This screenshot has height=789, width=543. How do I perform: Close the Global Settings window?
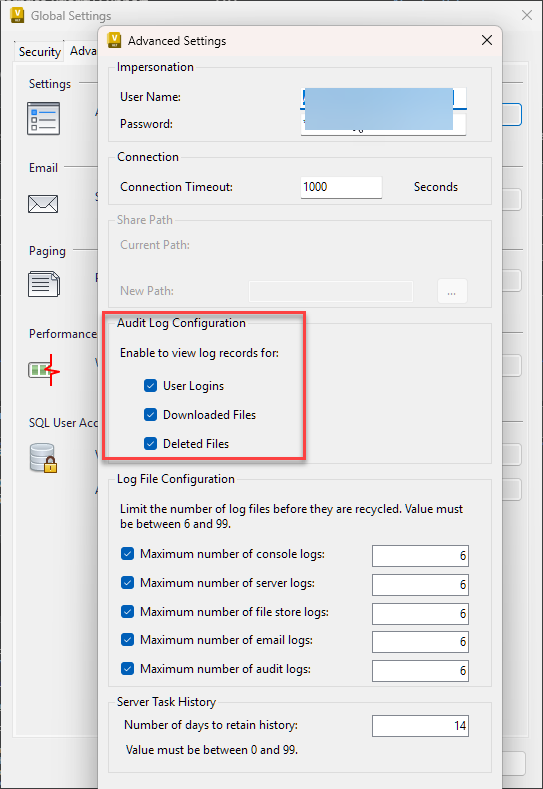click(x=527, y=16)
